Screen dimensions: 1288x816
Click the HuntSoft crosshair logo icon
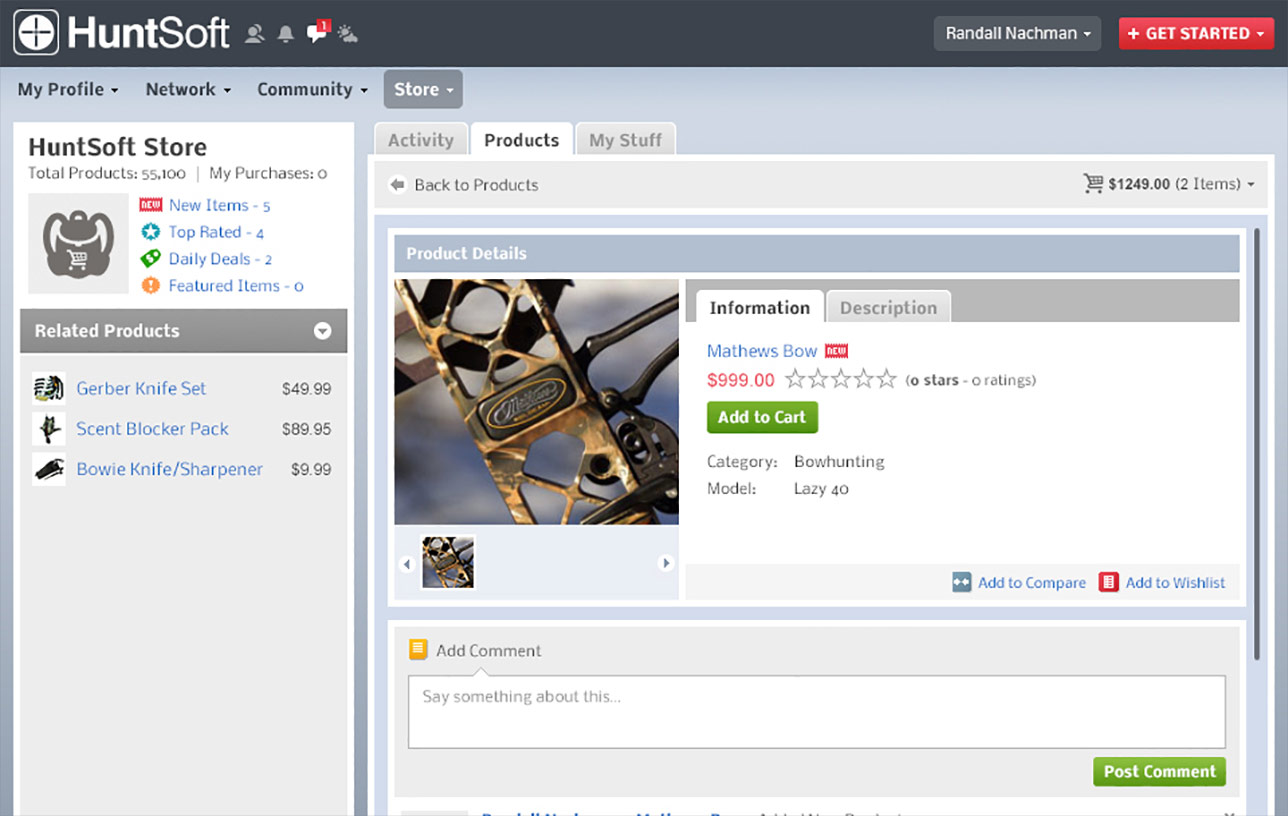click(x=36, y=32)
